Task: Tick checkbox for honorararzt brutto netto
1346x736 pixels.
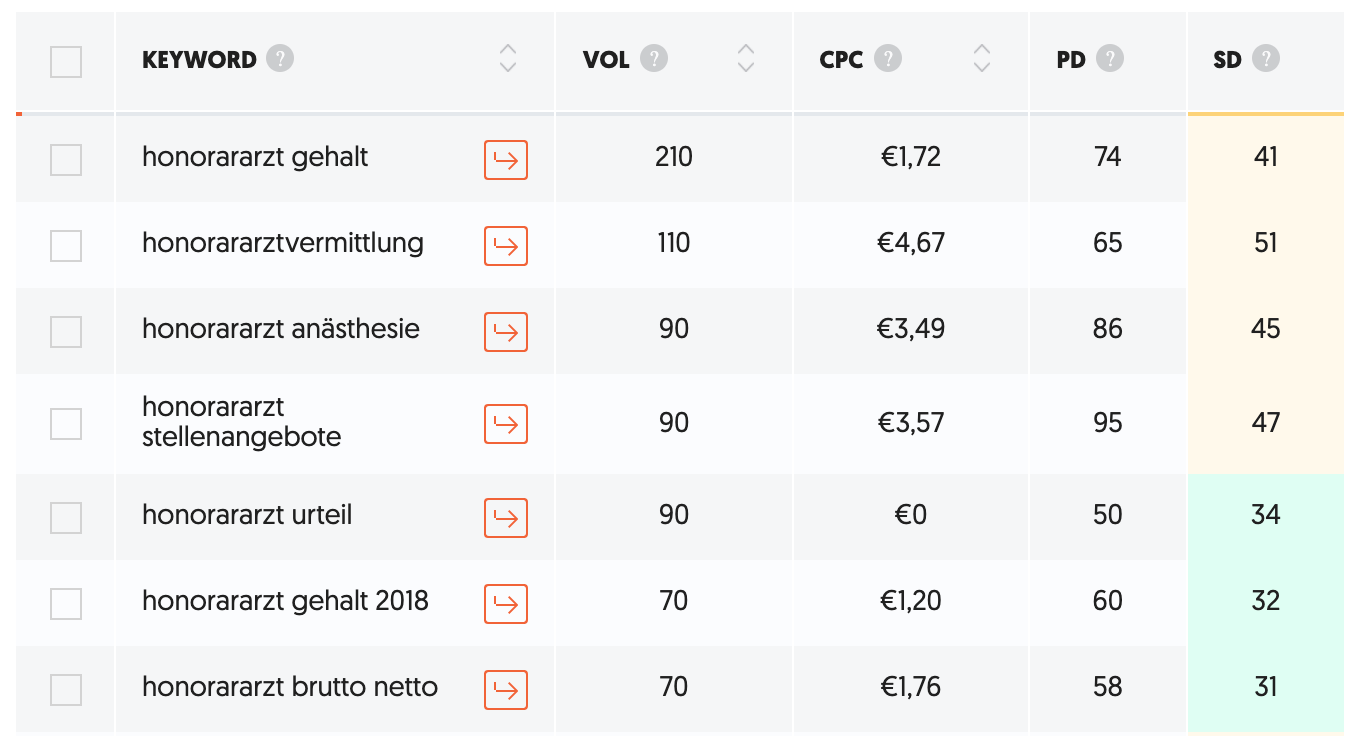Action: tap(66, 690)
